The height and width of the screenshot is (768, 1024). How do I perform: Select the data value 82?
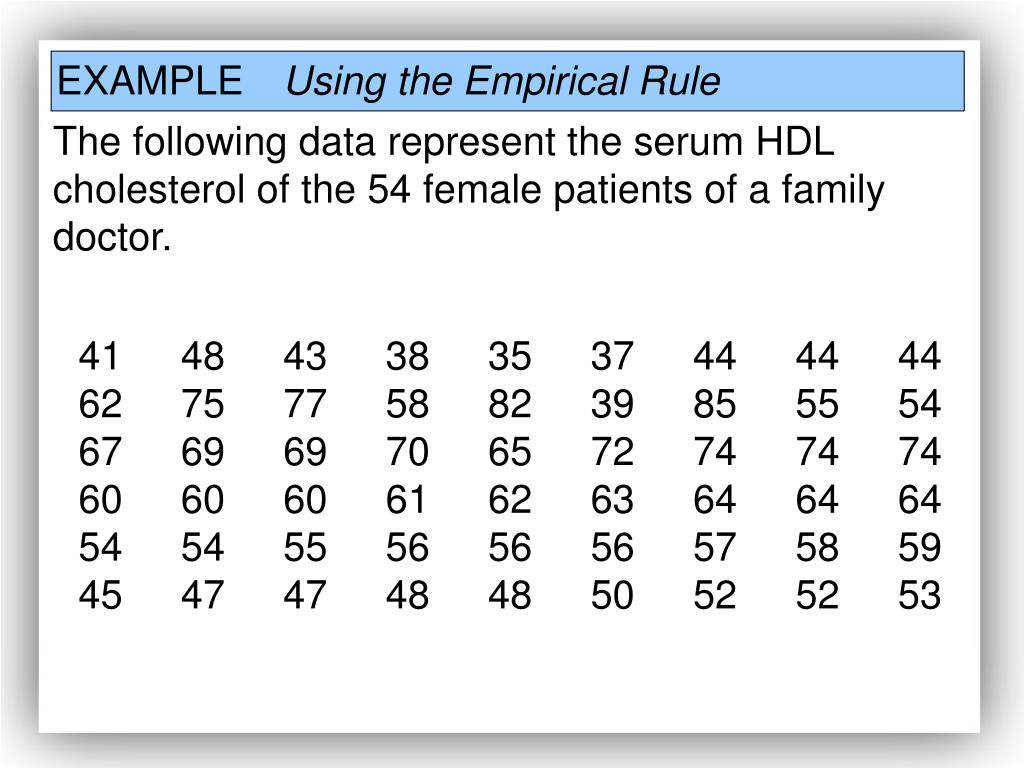tap(509, 404)
